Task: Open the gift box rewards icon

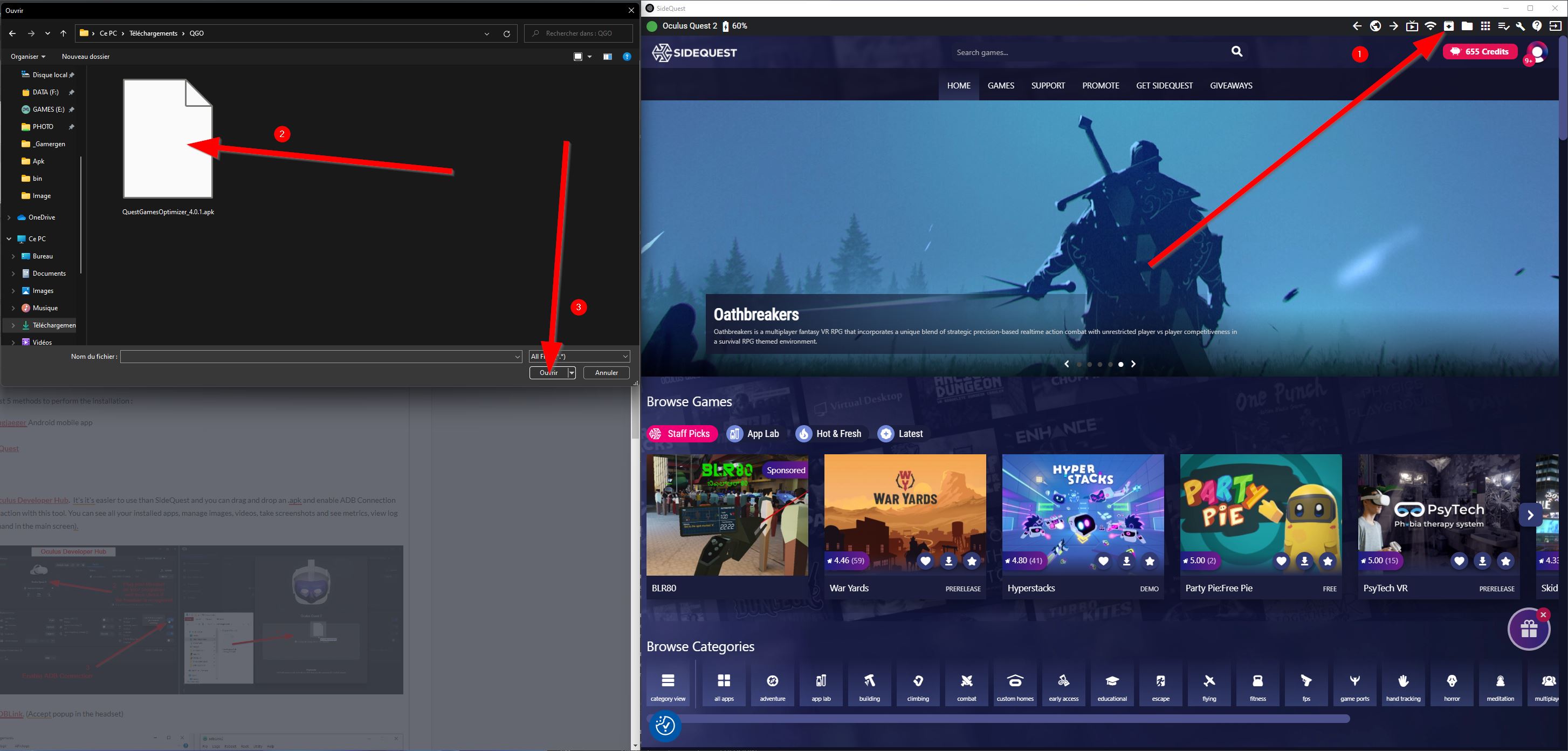Action: (x=1529, y=629)
